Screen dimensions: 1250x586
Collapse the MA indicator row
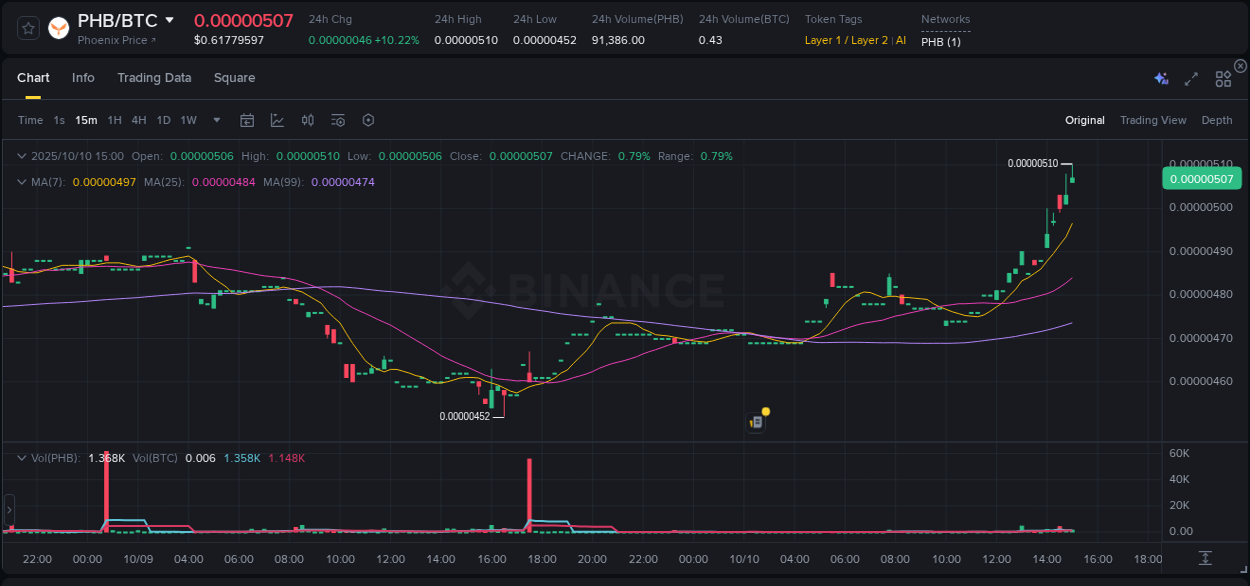click(x=21, y=182)
